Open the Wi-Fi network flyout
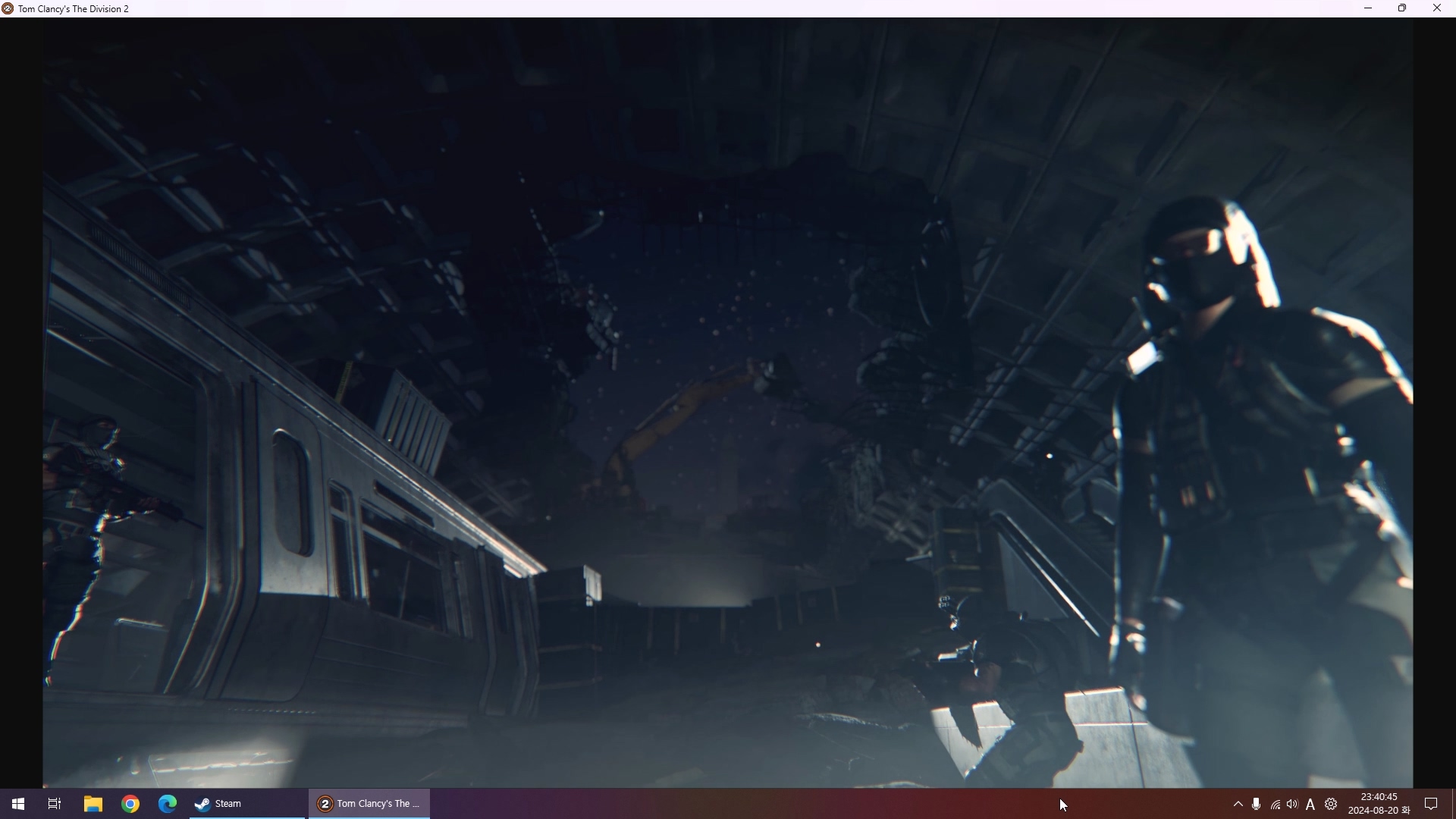Viewport: 1456px width, 819px height. [x=1276, y=805]
